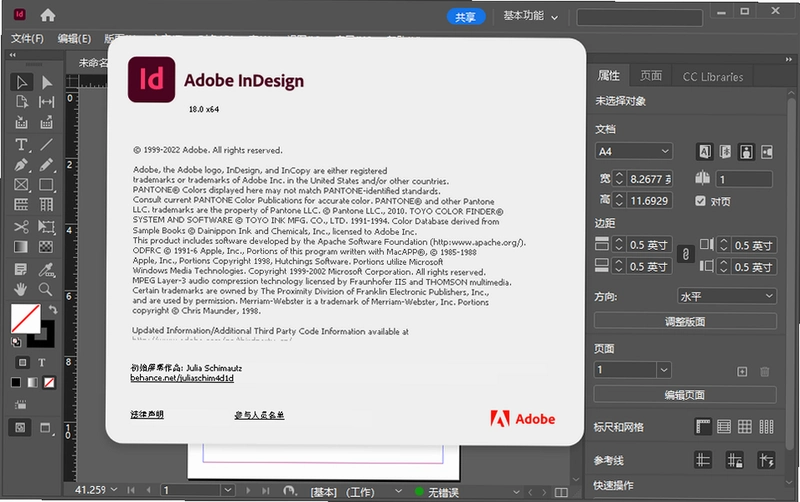Viewport: 800px width, 502px height.
Task: Open the status bar page number dropdown
Action: coord(228,490)
